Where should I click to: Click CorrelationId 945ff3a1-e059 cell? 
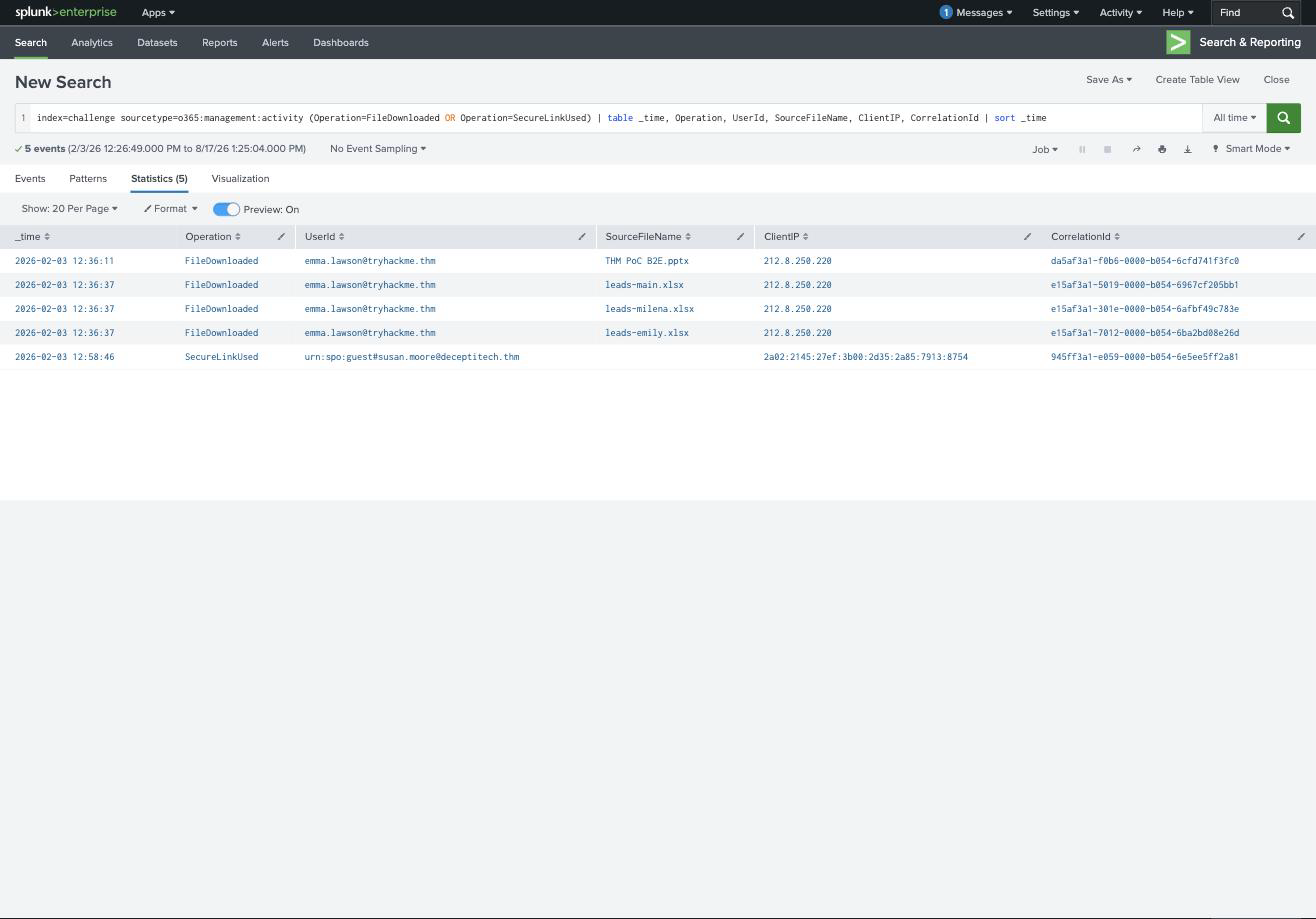[1145, 357]
